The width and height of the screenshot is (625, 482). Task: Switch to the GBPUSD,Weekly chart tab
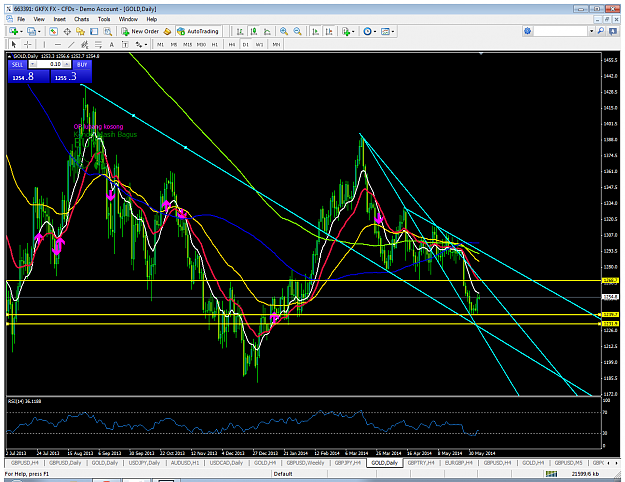coord(305,463)
